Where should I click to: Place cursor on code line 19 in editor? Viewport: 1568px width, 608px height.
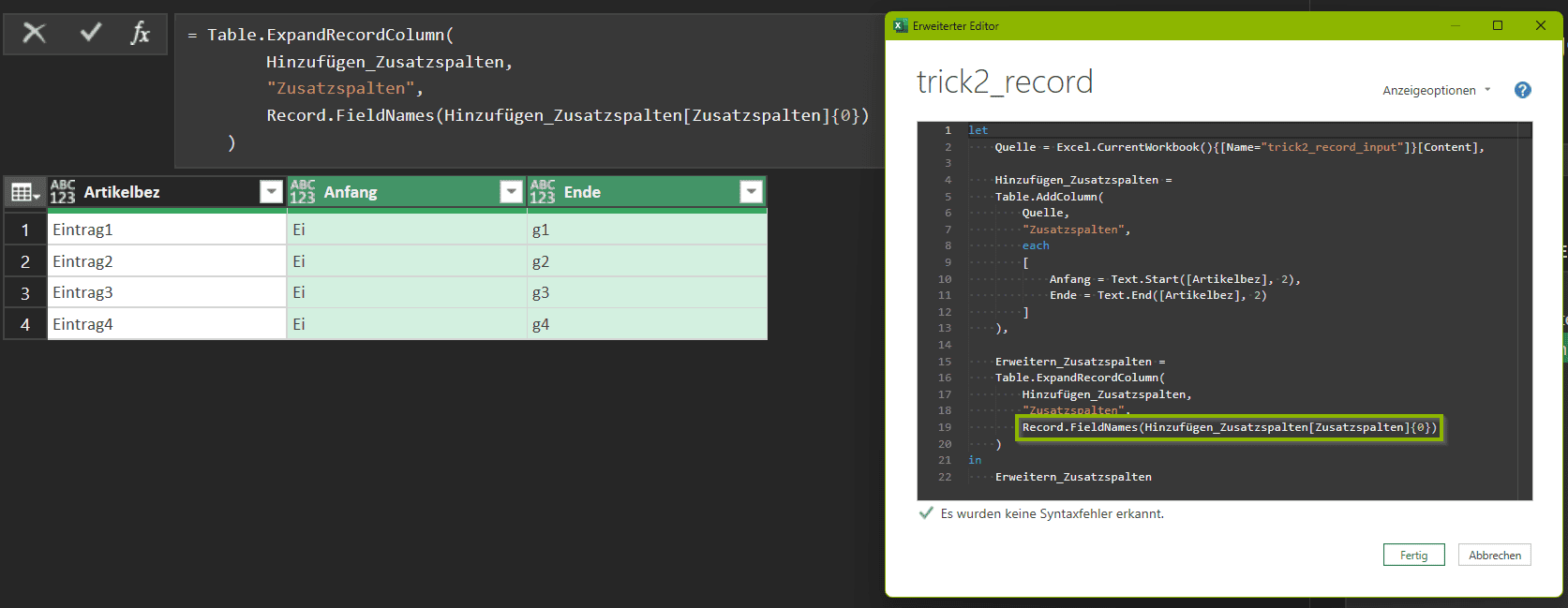pyautogui.click(x=1228, y=427)
